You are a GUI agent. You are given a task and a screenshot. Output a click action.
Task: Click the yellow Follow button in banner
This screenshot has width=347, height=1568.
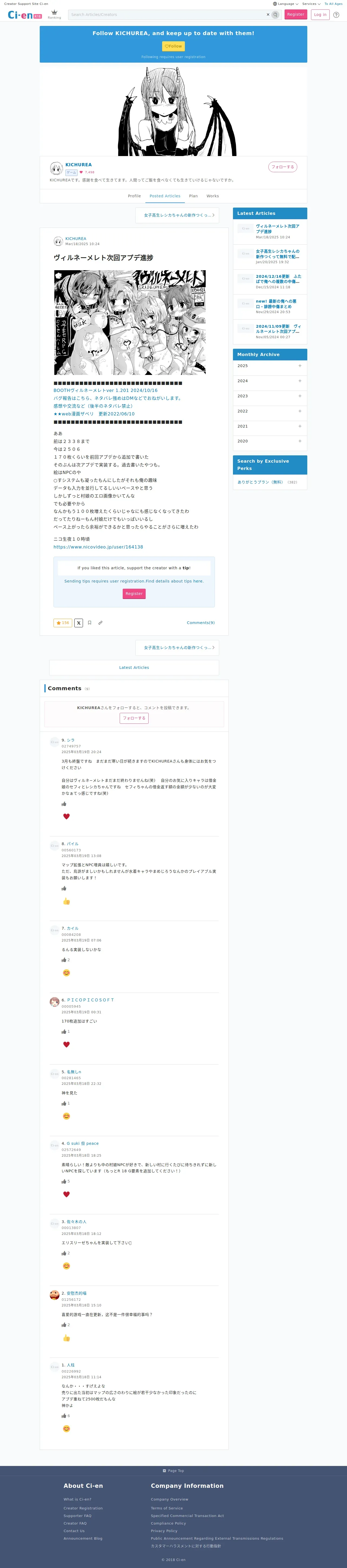pos(173,46)
